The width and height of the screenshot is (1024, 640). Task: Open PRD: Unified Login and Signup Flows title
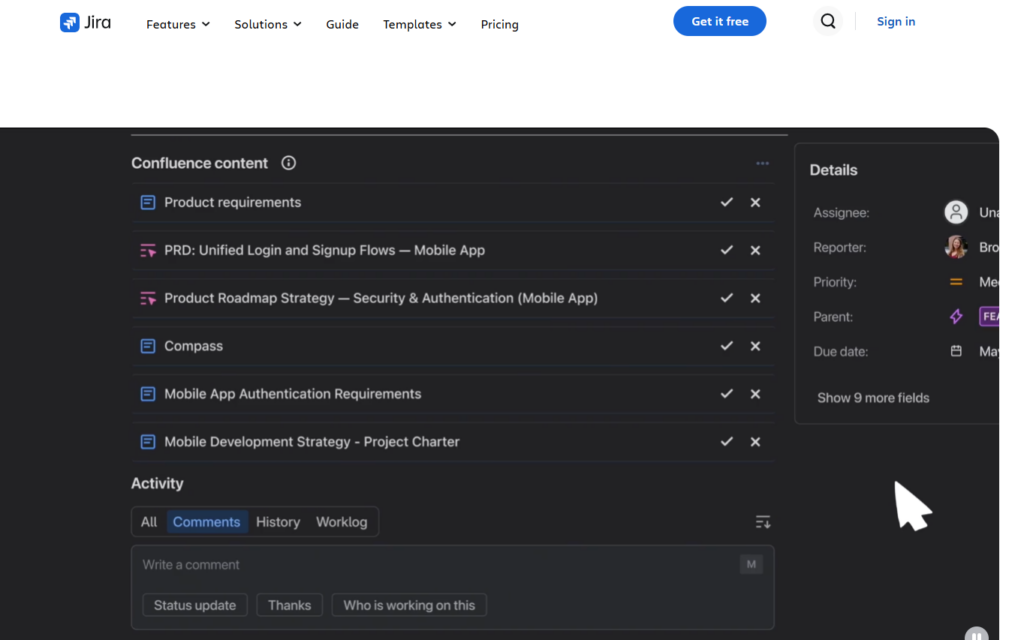tap(325, 250)
